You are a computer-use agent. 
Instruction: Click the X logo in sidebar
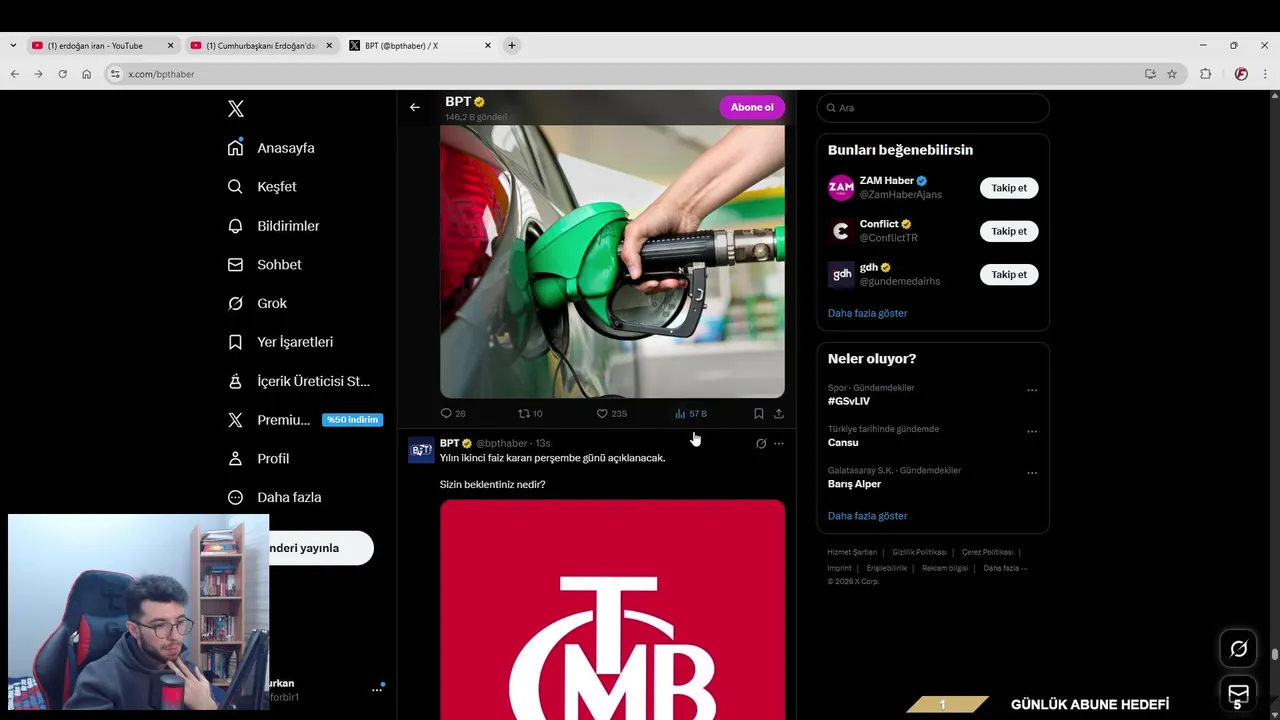tap(236, 109)
